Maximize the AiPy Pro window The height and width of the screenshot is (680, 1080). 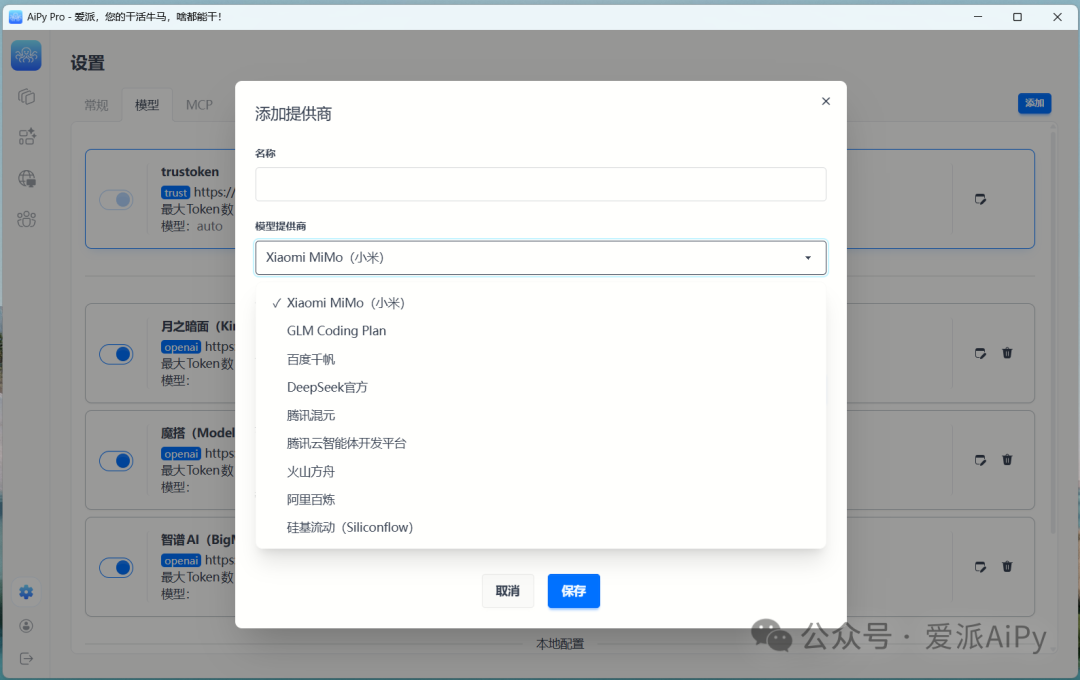(x=1017, y=17)
